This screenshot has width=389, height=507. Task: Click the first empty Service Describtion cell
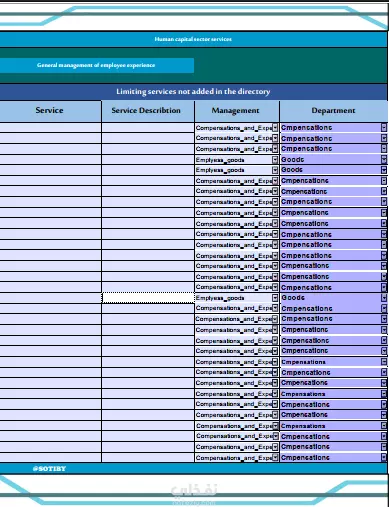point(148,128)
